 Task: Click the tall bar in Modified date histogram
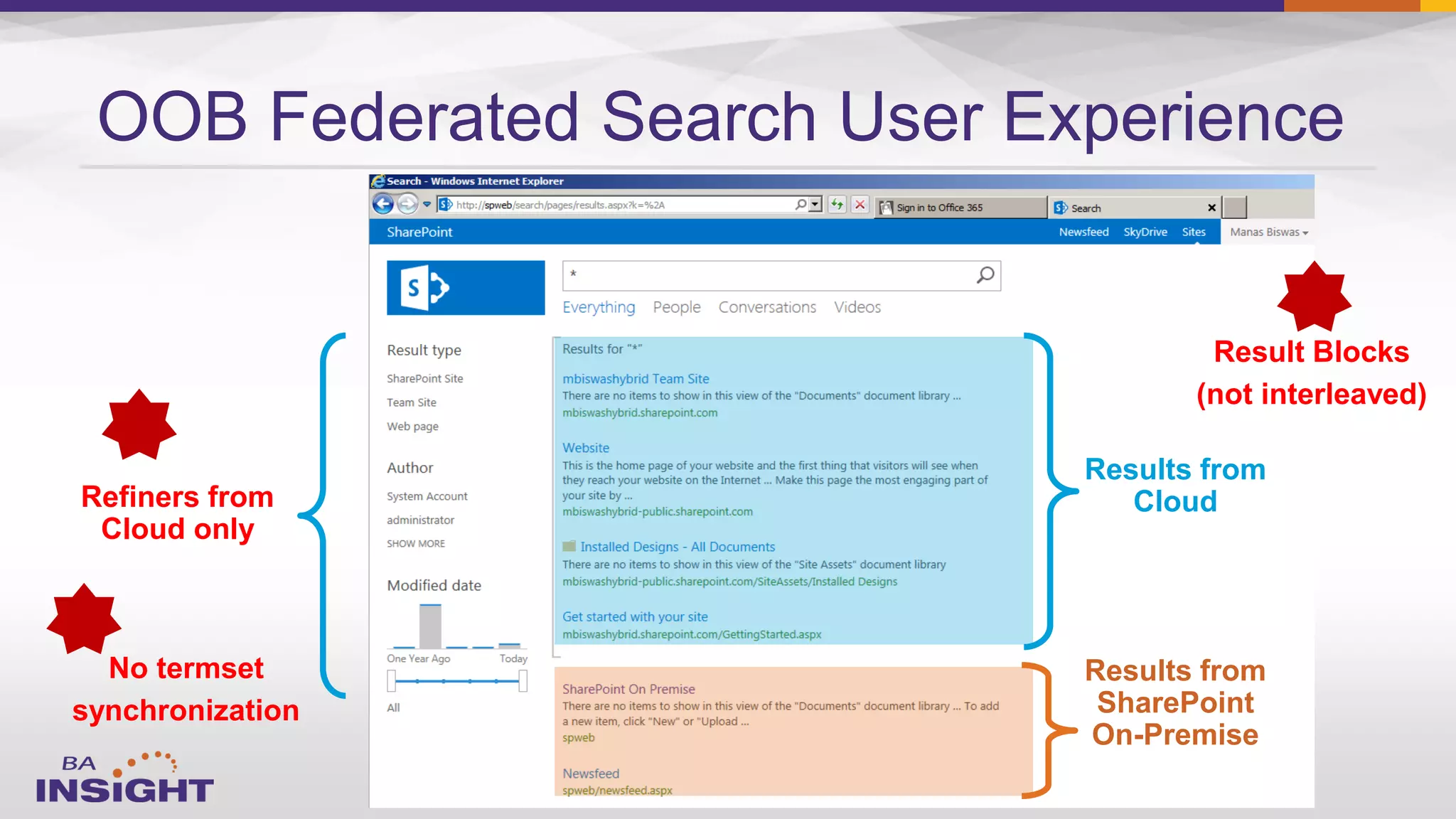(430, 626)
